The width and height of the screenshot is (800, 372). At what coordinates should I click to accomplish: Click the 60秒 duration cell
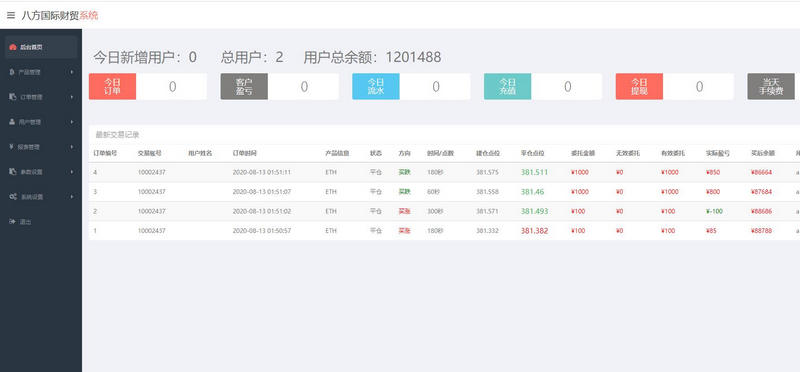(x=434, y=192)
